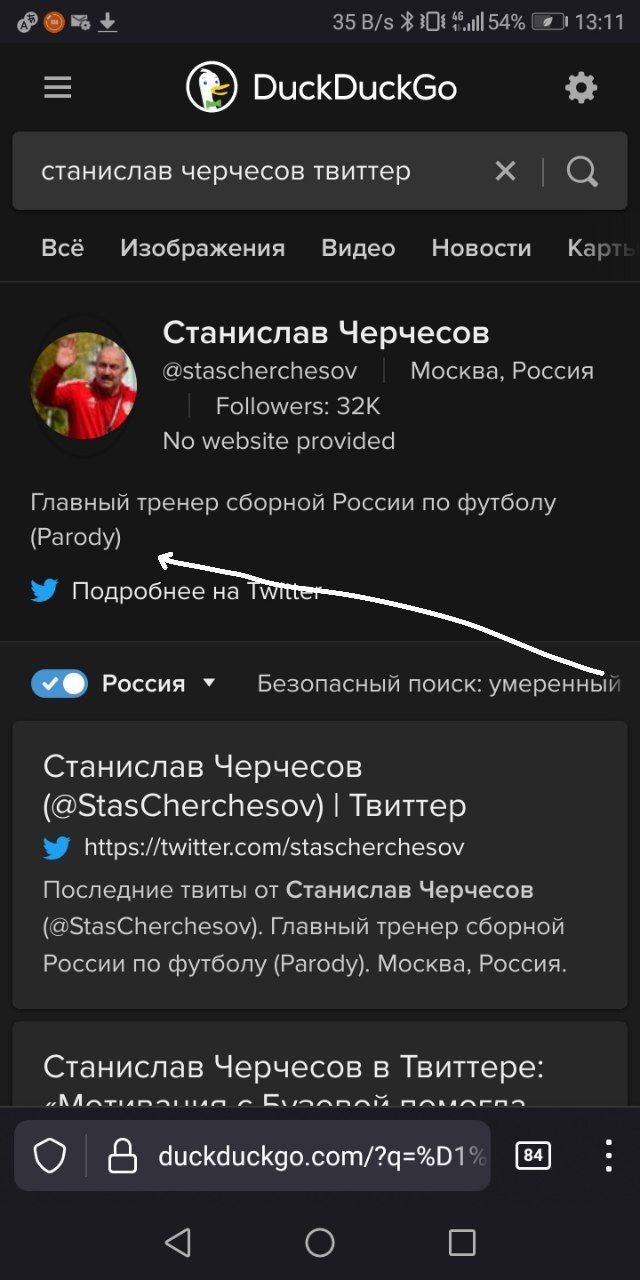Click the magnifying glass search icon

coord(582,171)
